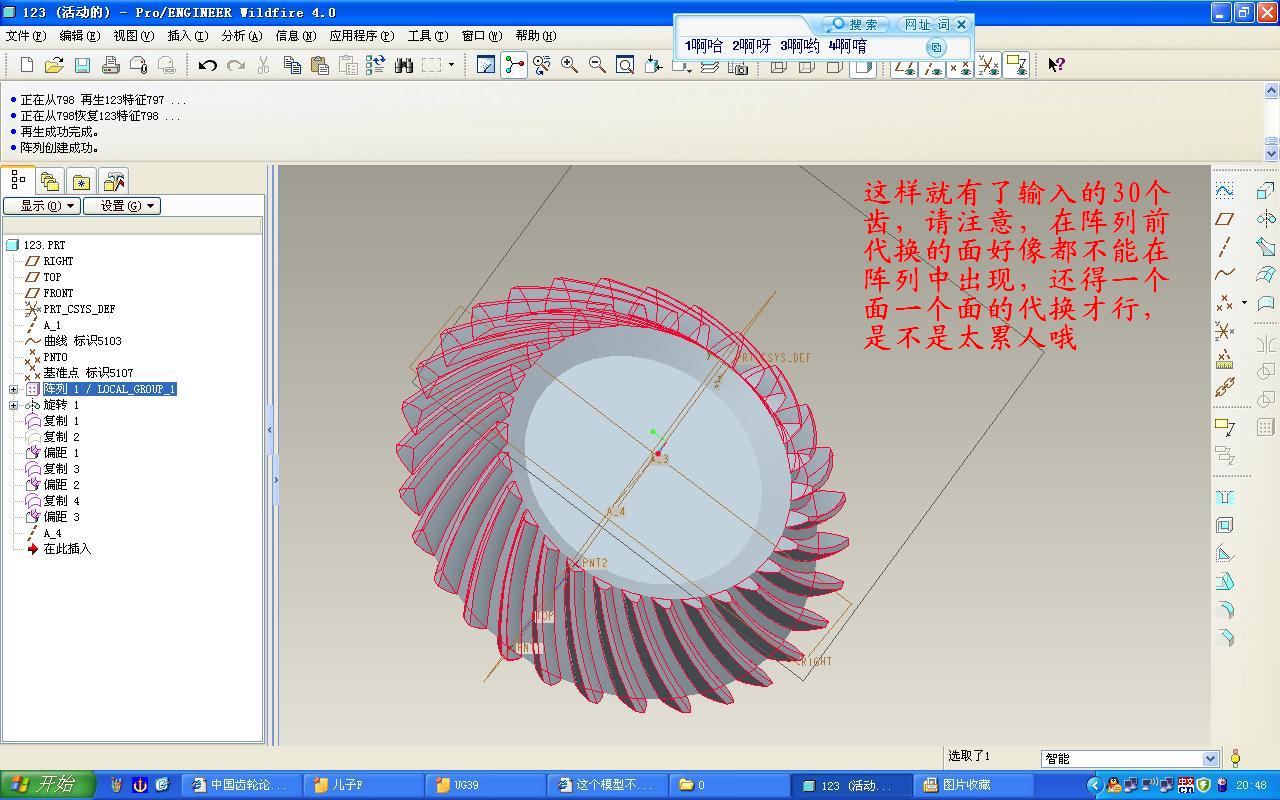Open datum point tool flyout arrow
The height and width of the screenshot is (800, 1280).
coord(1244,302)
